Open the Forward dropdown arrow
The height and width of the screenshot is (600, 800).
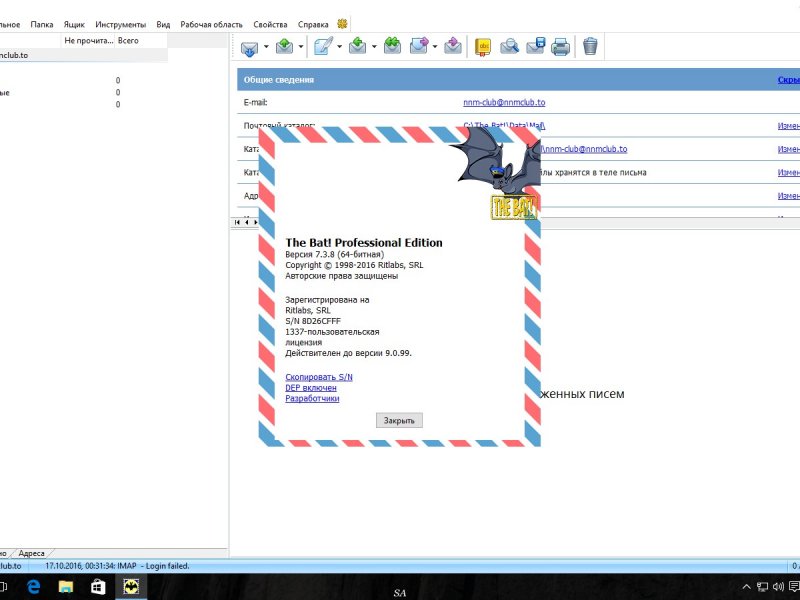(435, 47)
